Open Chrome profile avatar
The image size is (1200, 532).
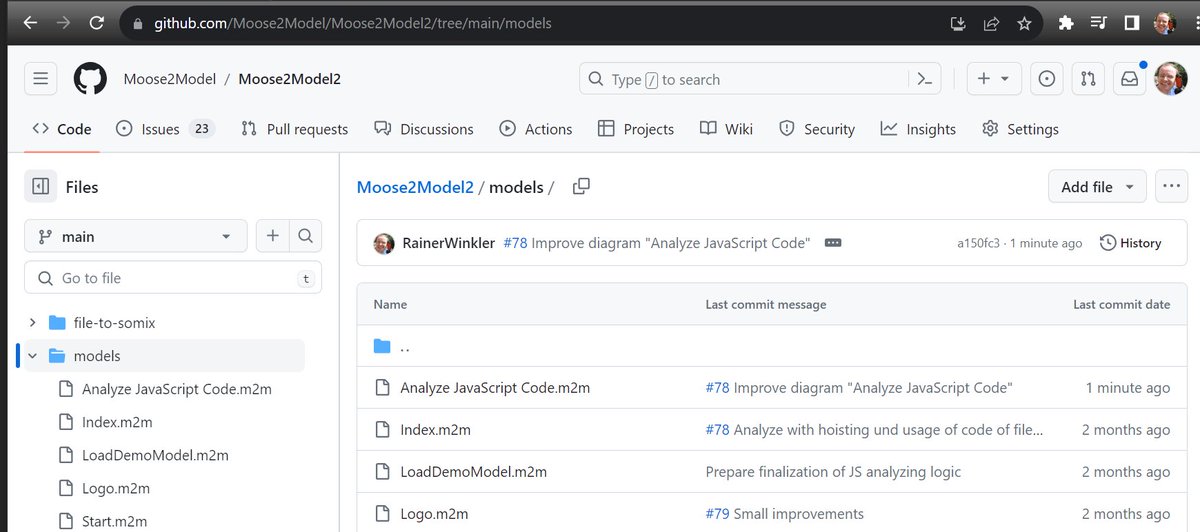[x=1164, y=23]
